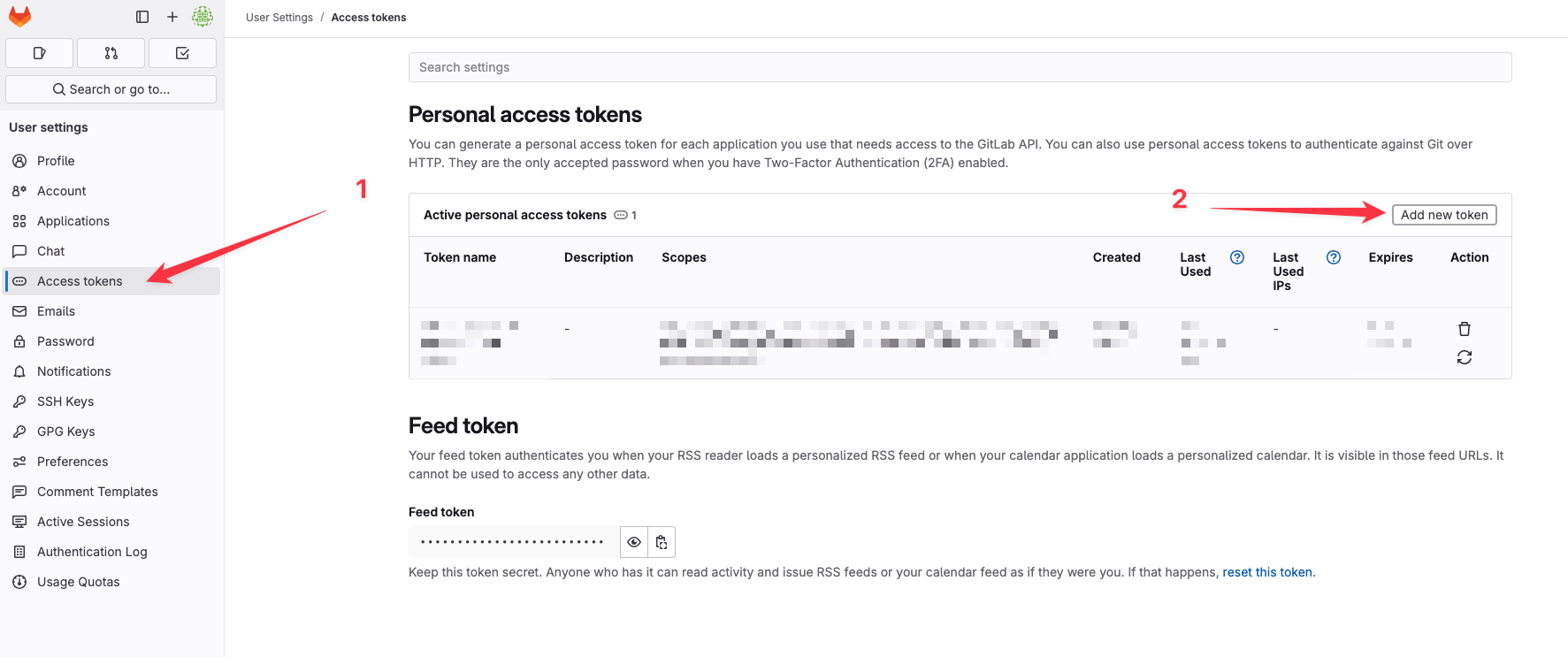Open assigned issues icon button
This screenshot has width=1568, height=657.
pyautogui.click(x=39, y=53)
